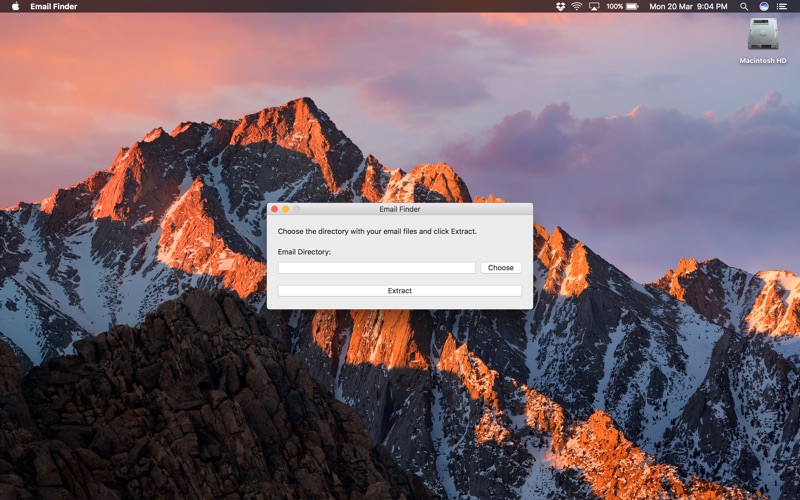
Task: Select the Macintosh HD desktop icon
Action: coord(763,41)
